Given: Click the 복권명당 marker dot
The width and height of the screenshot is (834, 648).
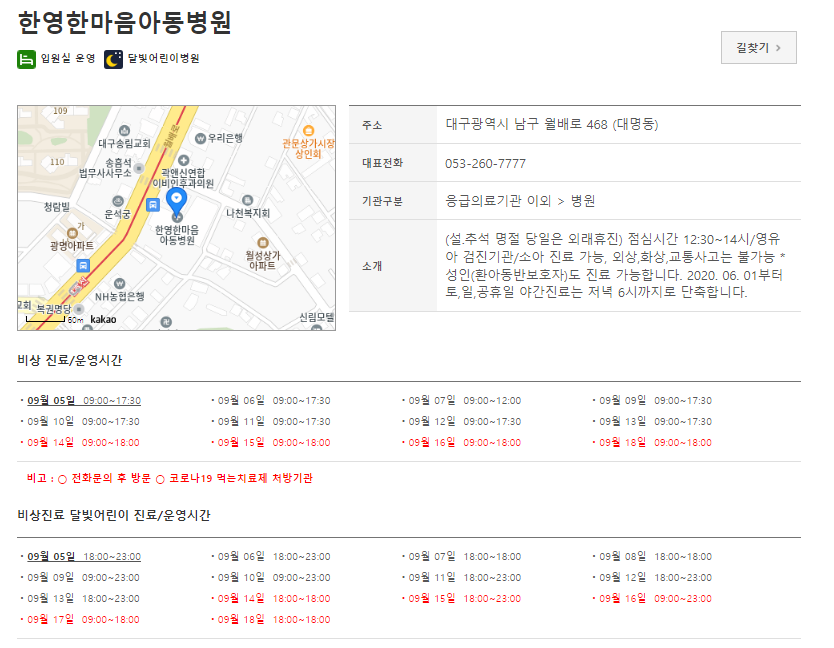Looking at the screenshot, I should click(79, 309).
